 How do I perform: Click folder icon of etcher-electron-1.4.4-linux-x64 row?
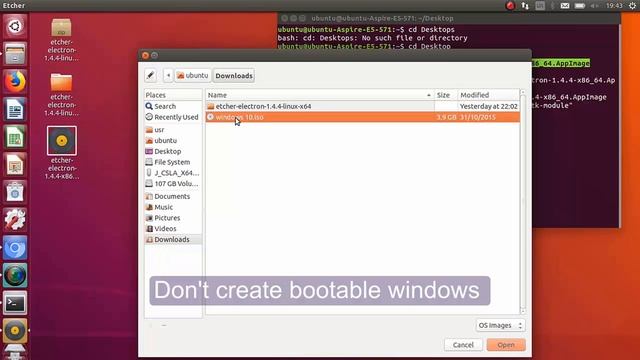pyautogui.click(x=211, y=106)
